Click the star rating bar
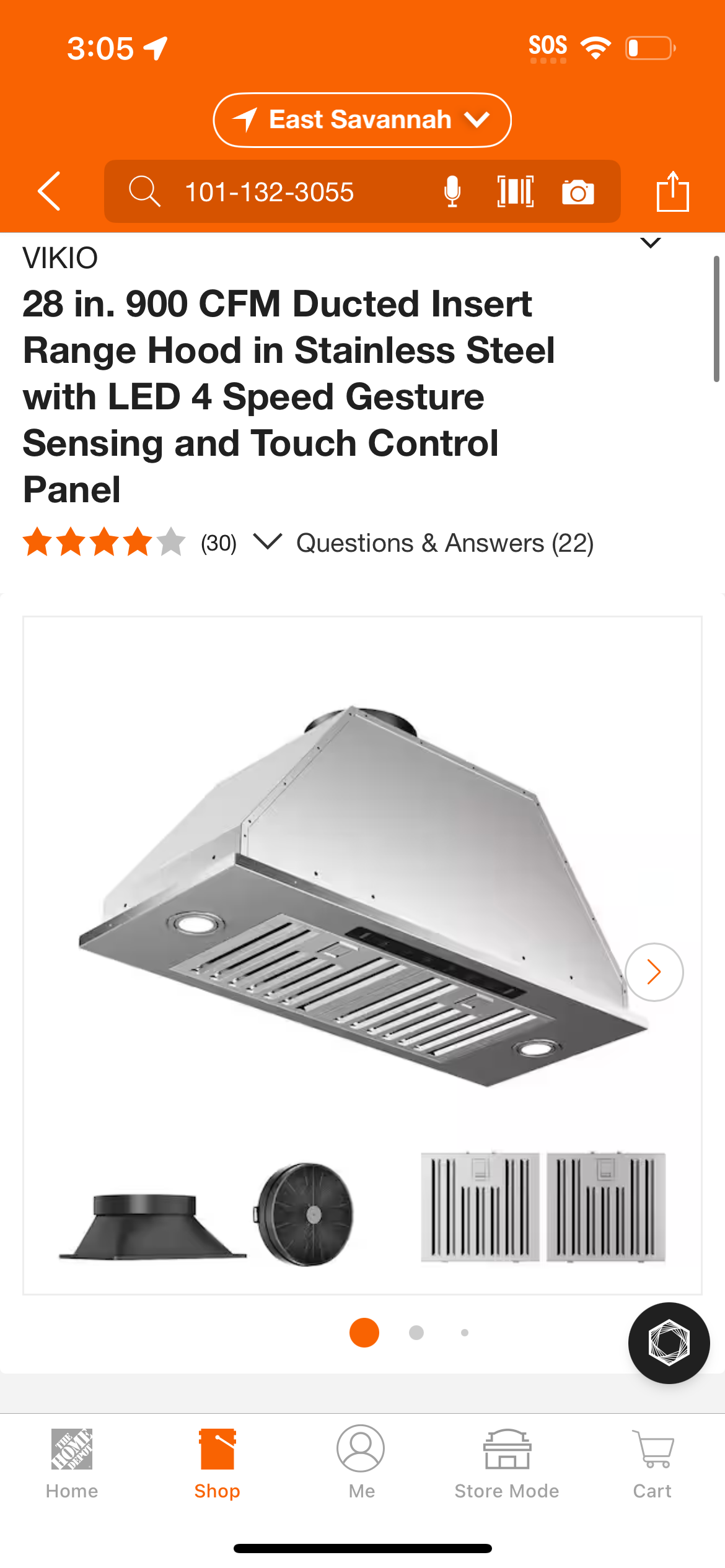725x1568 pixels. pyautogui.click(x=104, y=542)
